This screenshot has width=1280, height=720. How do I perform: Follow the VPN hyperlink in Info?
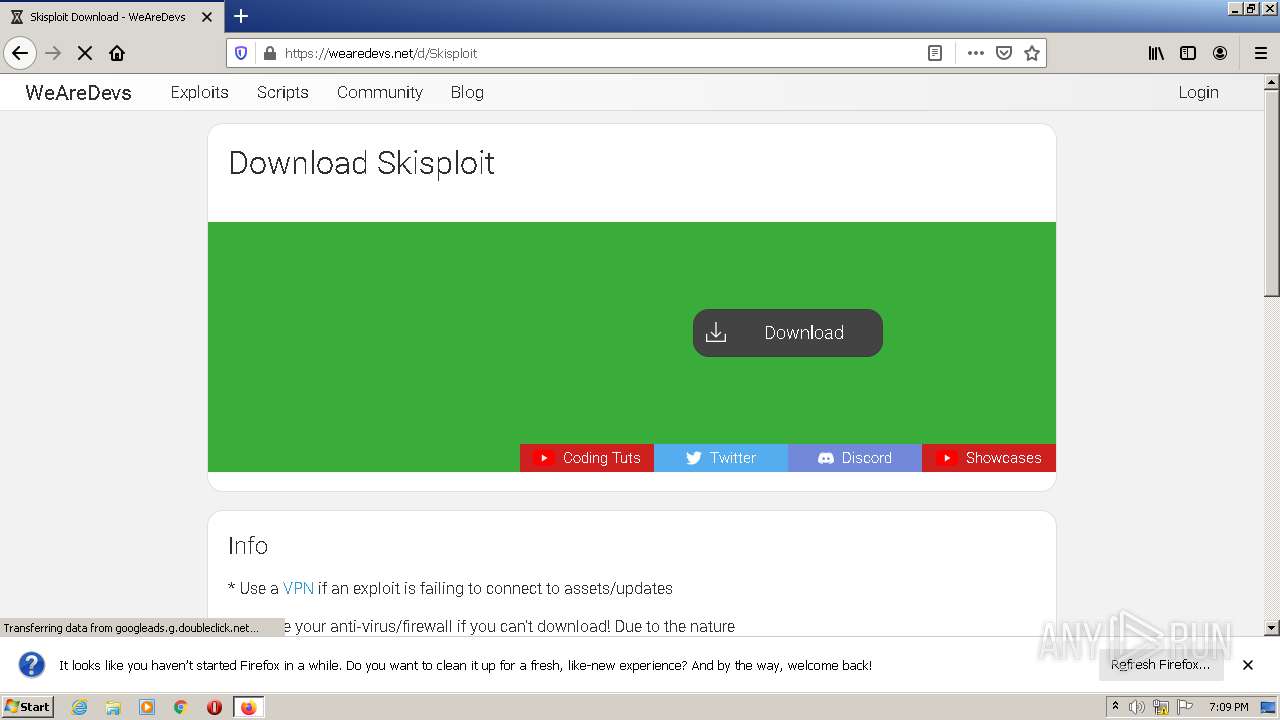[x=298, y=588]
